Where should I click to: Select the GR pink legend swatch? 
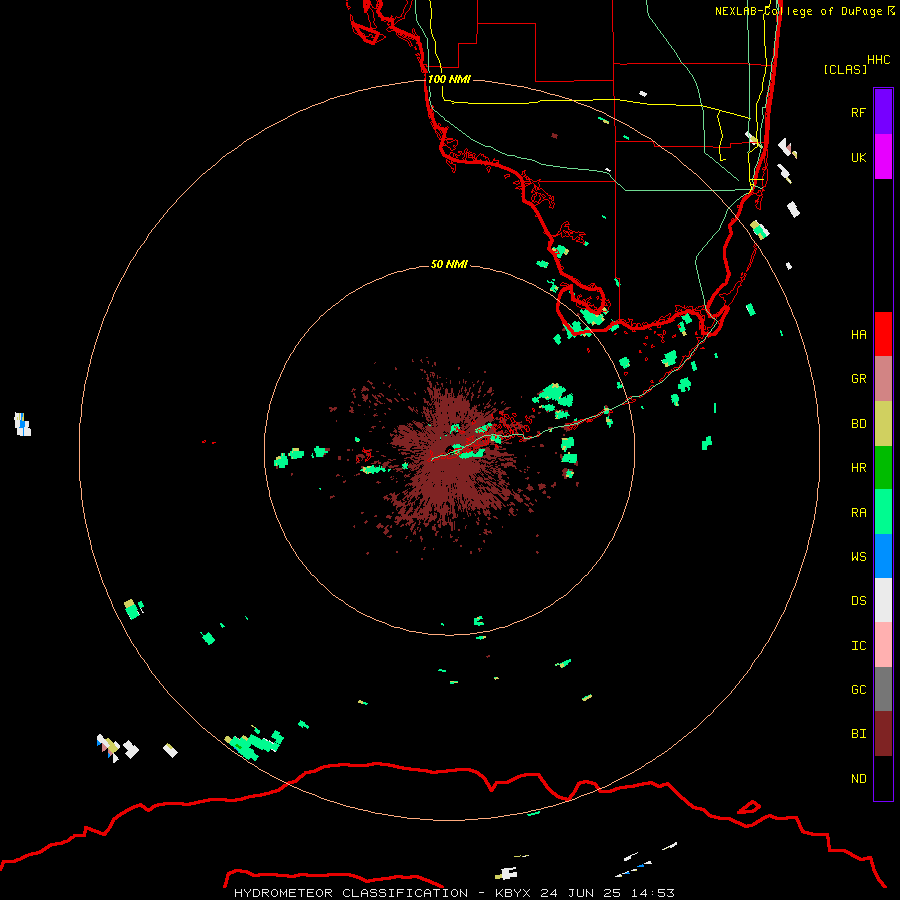pos(883,379)
